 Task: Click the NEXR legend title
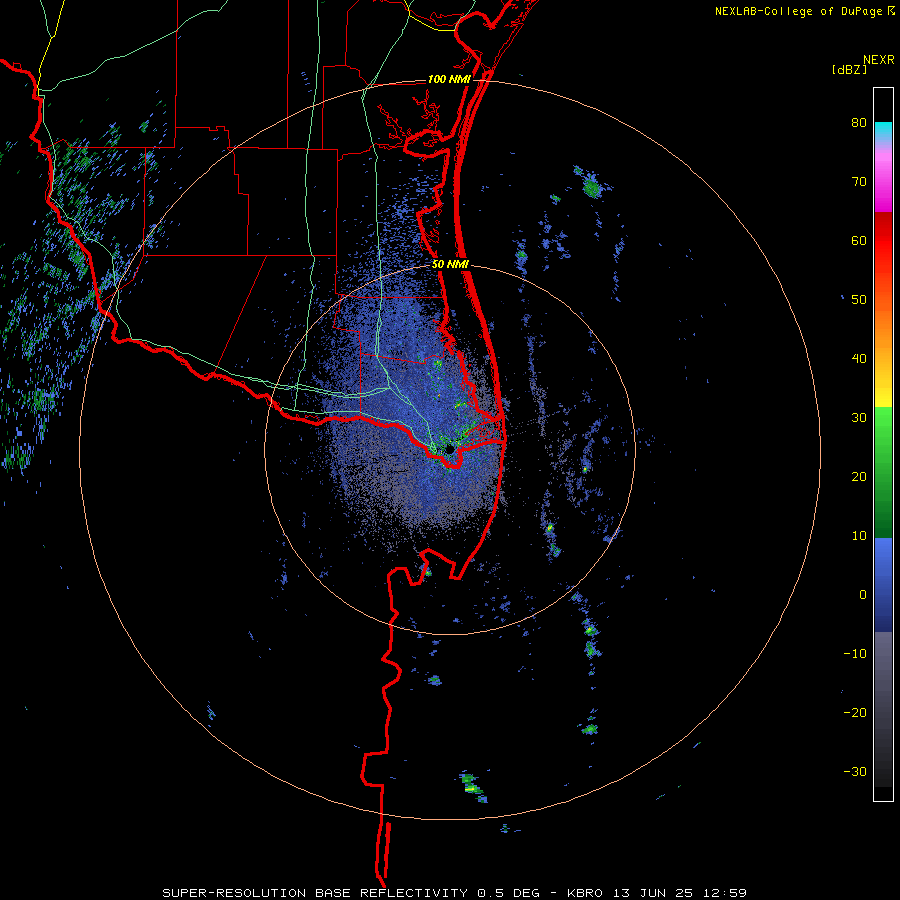point(878,60)
